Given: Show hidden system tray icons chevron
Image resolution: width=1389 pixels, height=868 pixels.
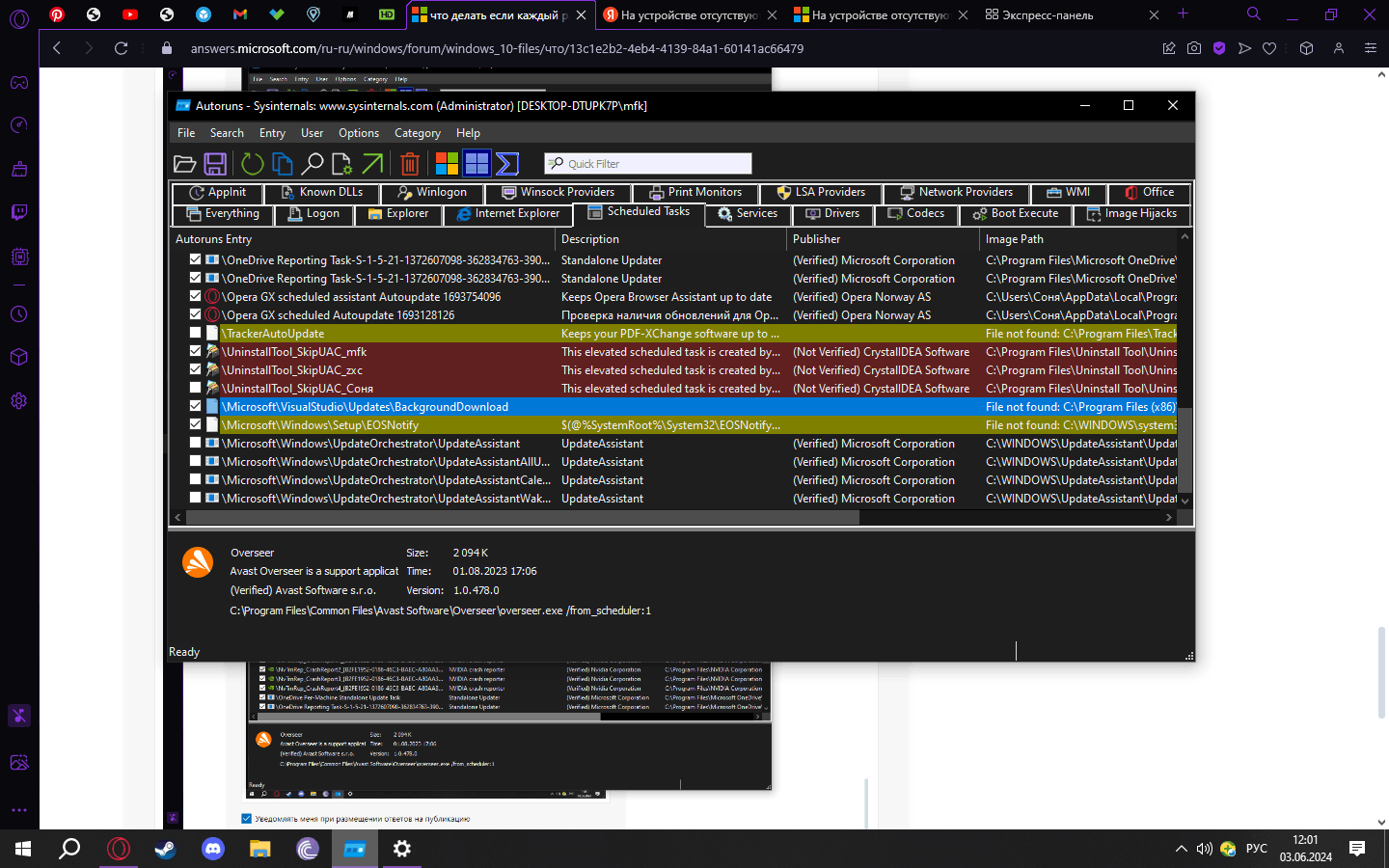Looking at the screenshot, I should tap(1181, 849).
